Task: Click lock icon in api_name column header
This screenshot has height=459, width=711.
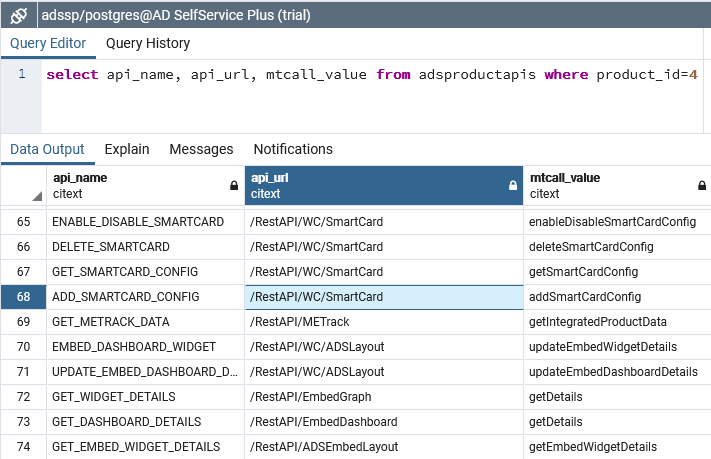Action: click(234, 185)
